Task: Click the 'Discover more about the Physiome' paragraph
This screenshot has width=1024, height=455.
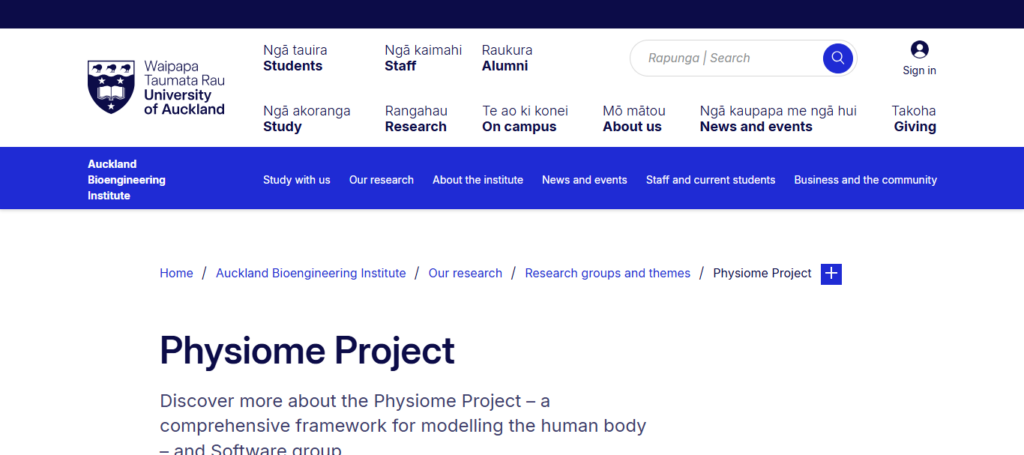Action: pos(403,424)
